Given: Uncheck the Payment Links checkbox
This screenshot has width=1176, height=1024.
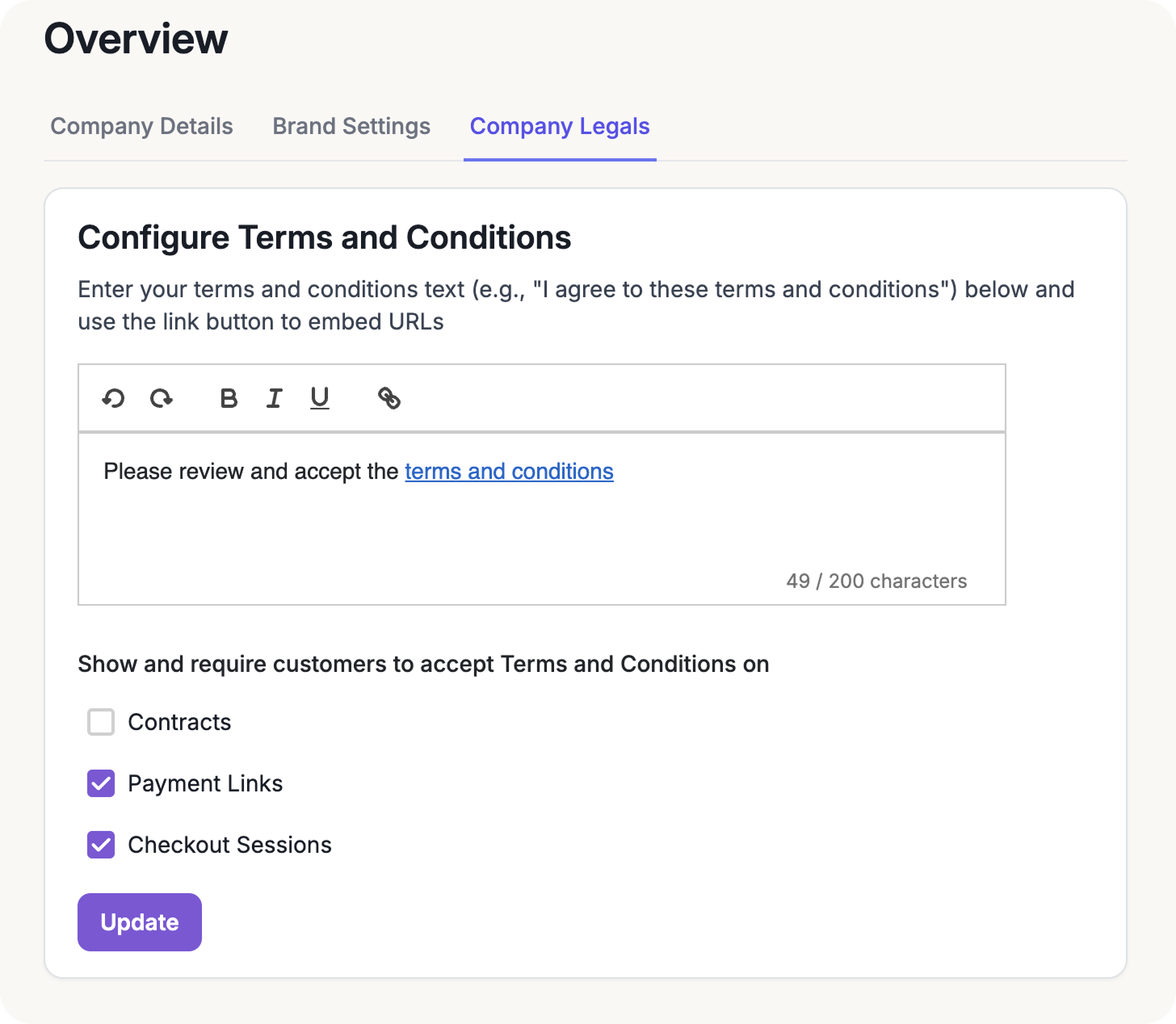Looking at the screenshot, I should tap(101, 783).
